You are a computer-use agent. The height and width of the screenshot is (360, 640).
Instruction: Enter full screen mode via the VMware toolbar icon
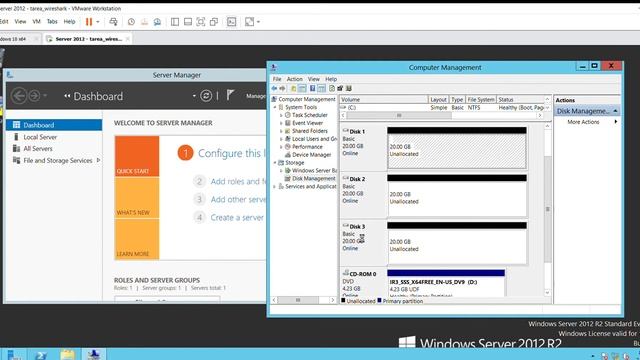tap(201, 22)
